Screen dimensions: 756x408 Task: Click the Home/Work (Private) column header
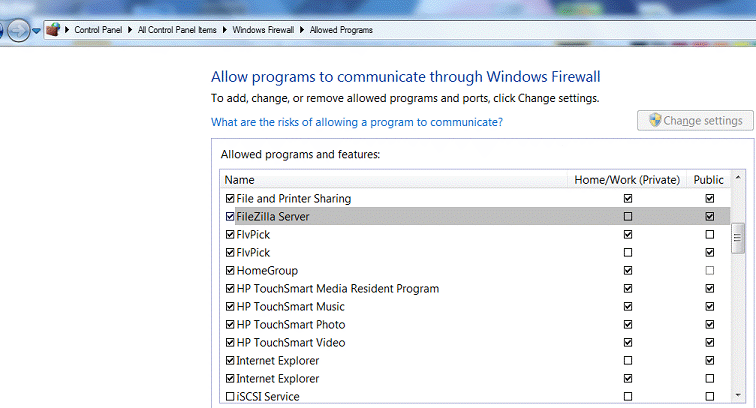(627, 180)
